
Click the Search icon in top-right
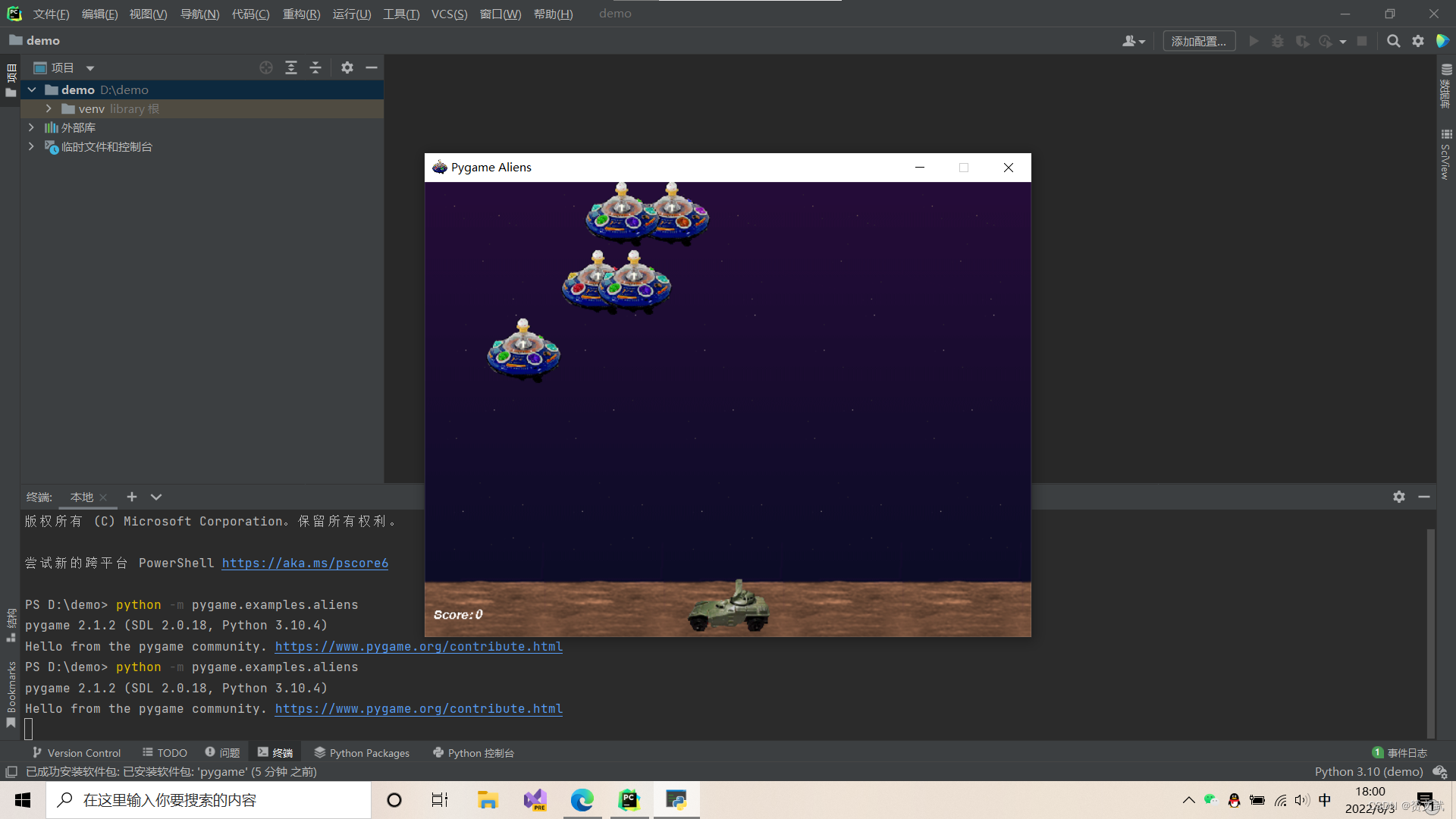[x=1393, y=41]
